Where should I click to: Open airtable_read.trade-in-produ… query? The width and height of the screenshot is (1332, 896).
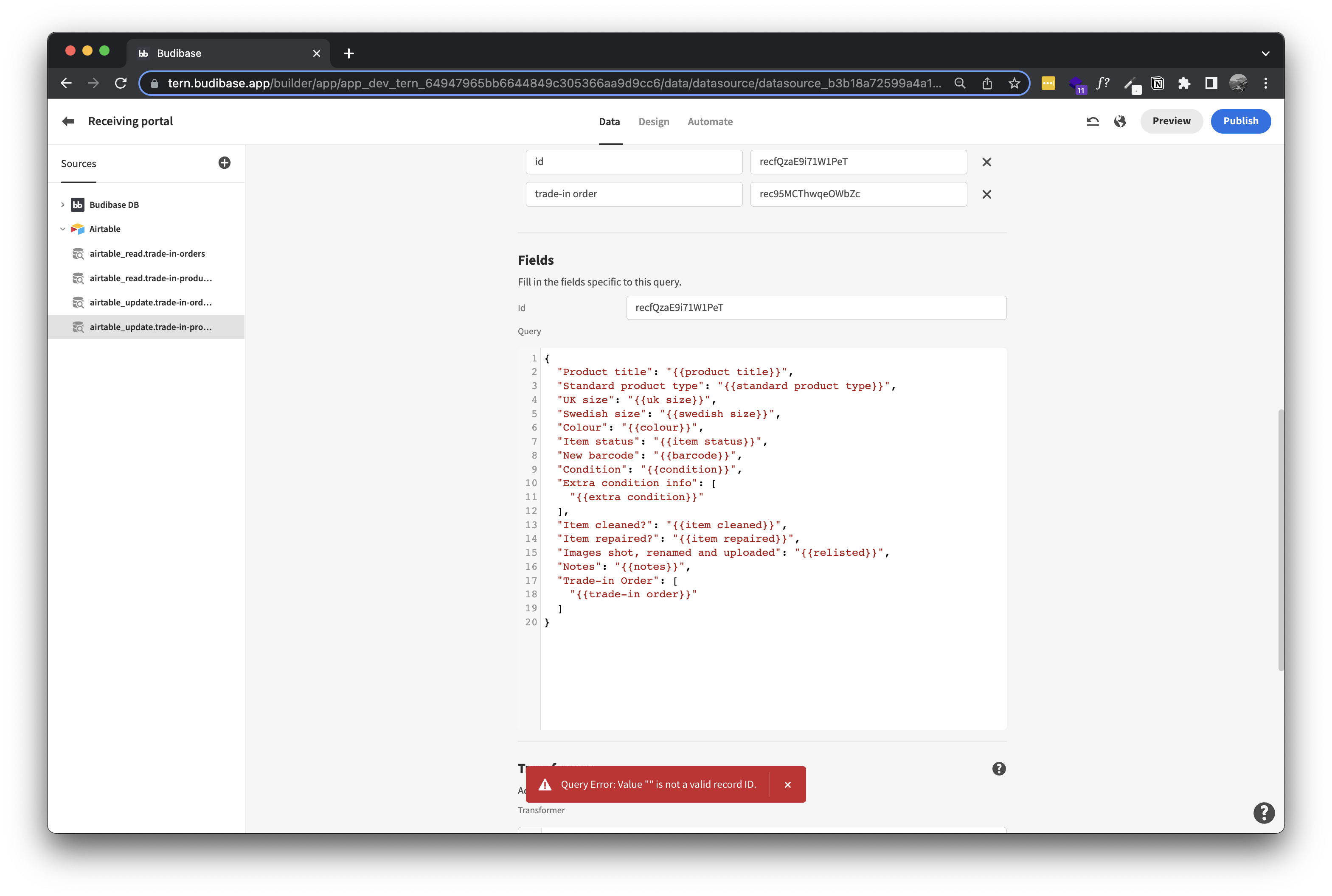tap(147, 278)
